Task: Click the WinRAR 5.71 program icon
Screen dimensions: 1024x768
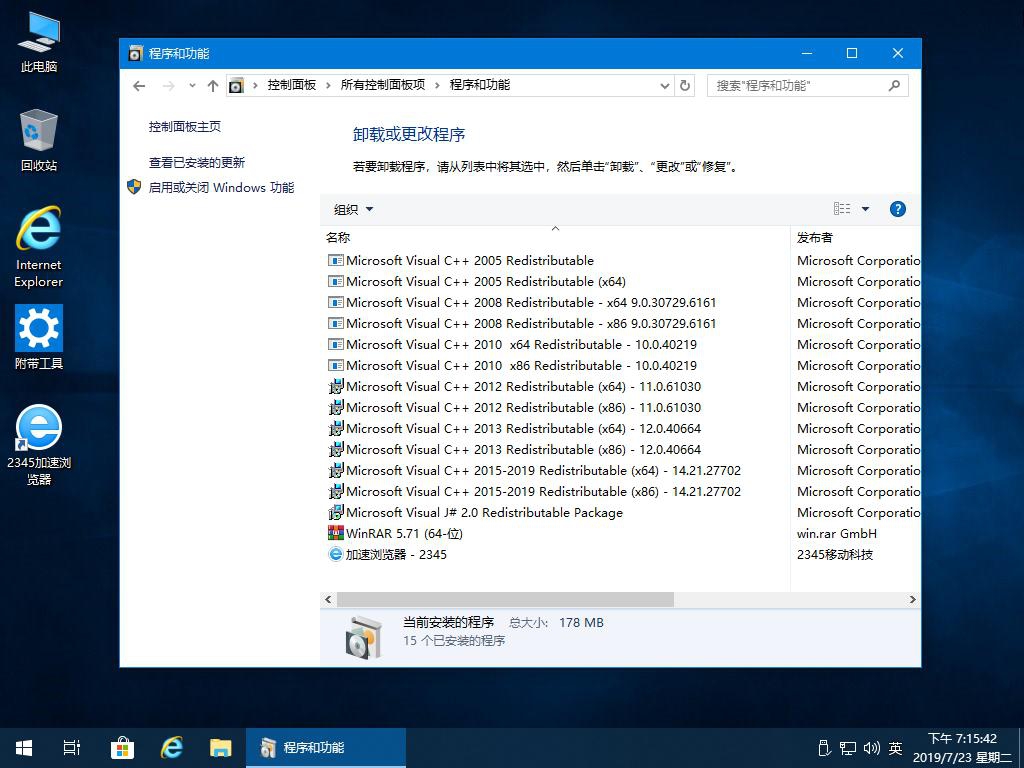Action: pos(335,533)
